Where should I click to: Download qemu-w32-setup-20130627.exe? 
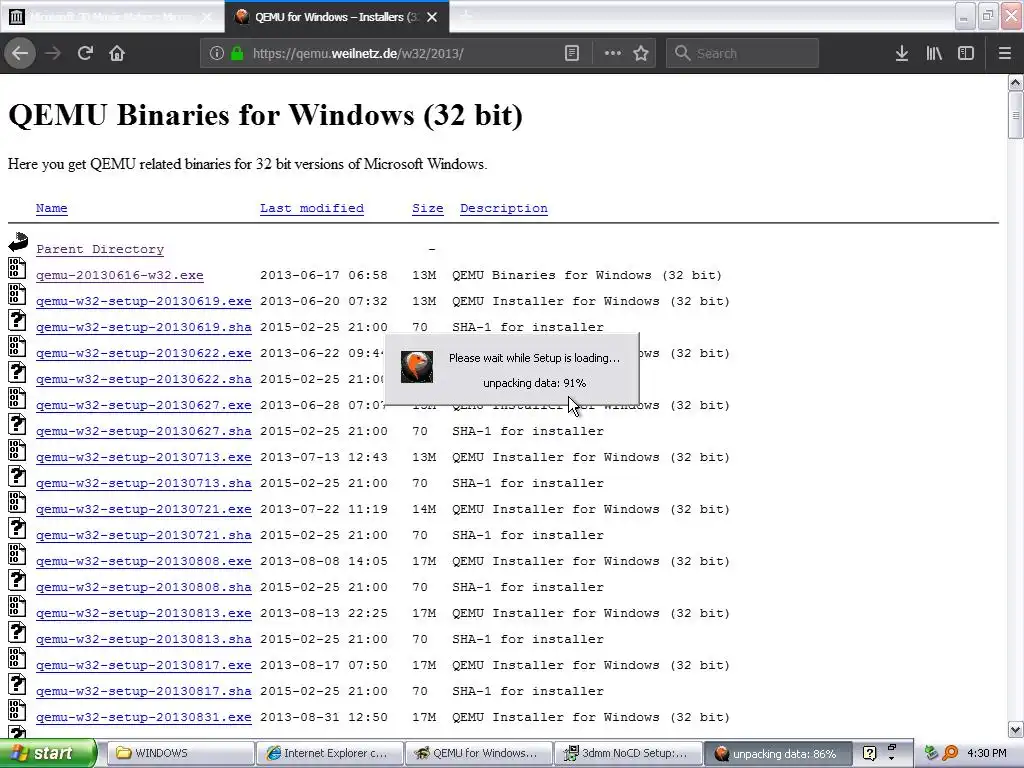tap(144, 406)
